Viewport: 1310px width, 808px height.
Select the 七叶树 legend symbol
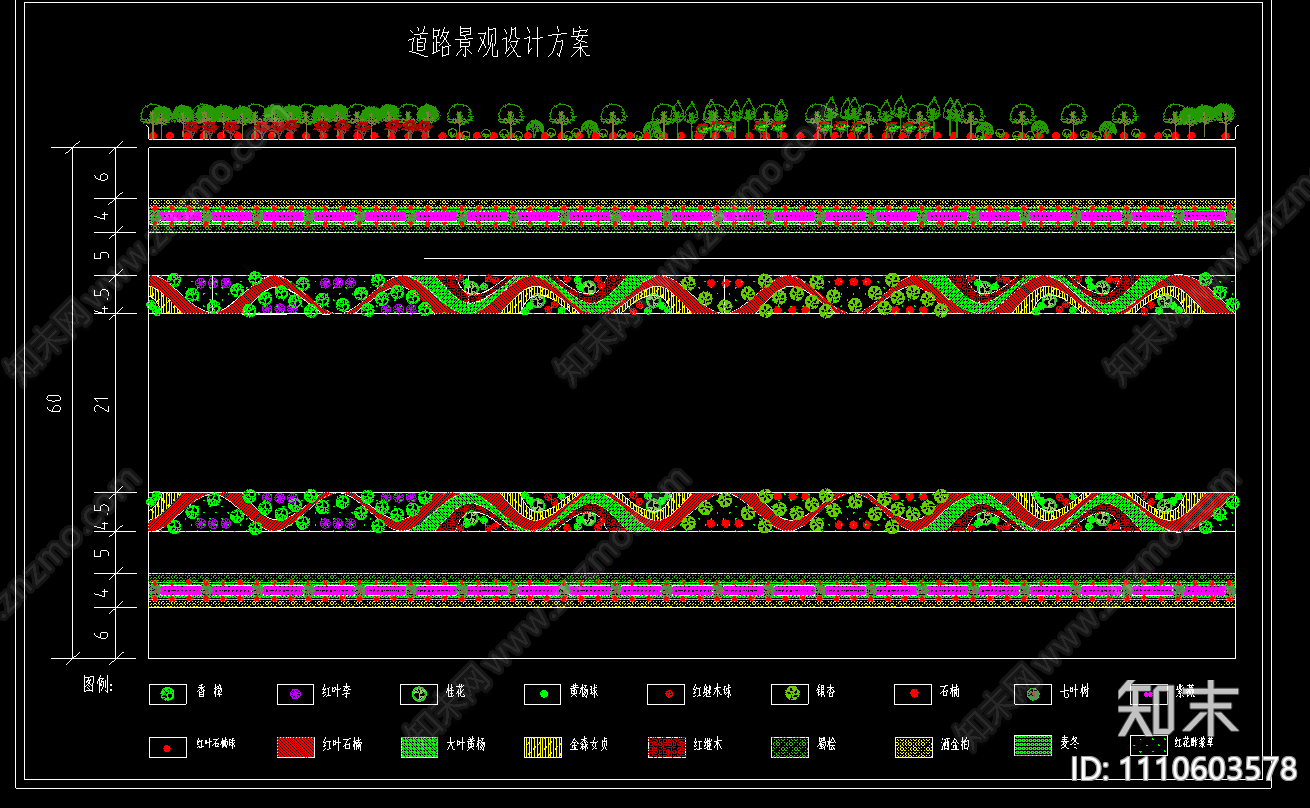coord(1033,694)
